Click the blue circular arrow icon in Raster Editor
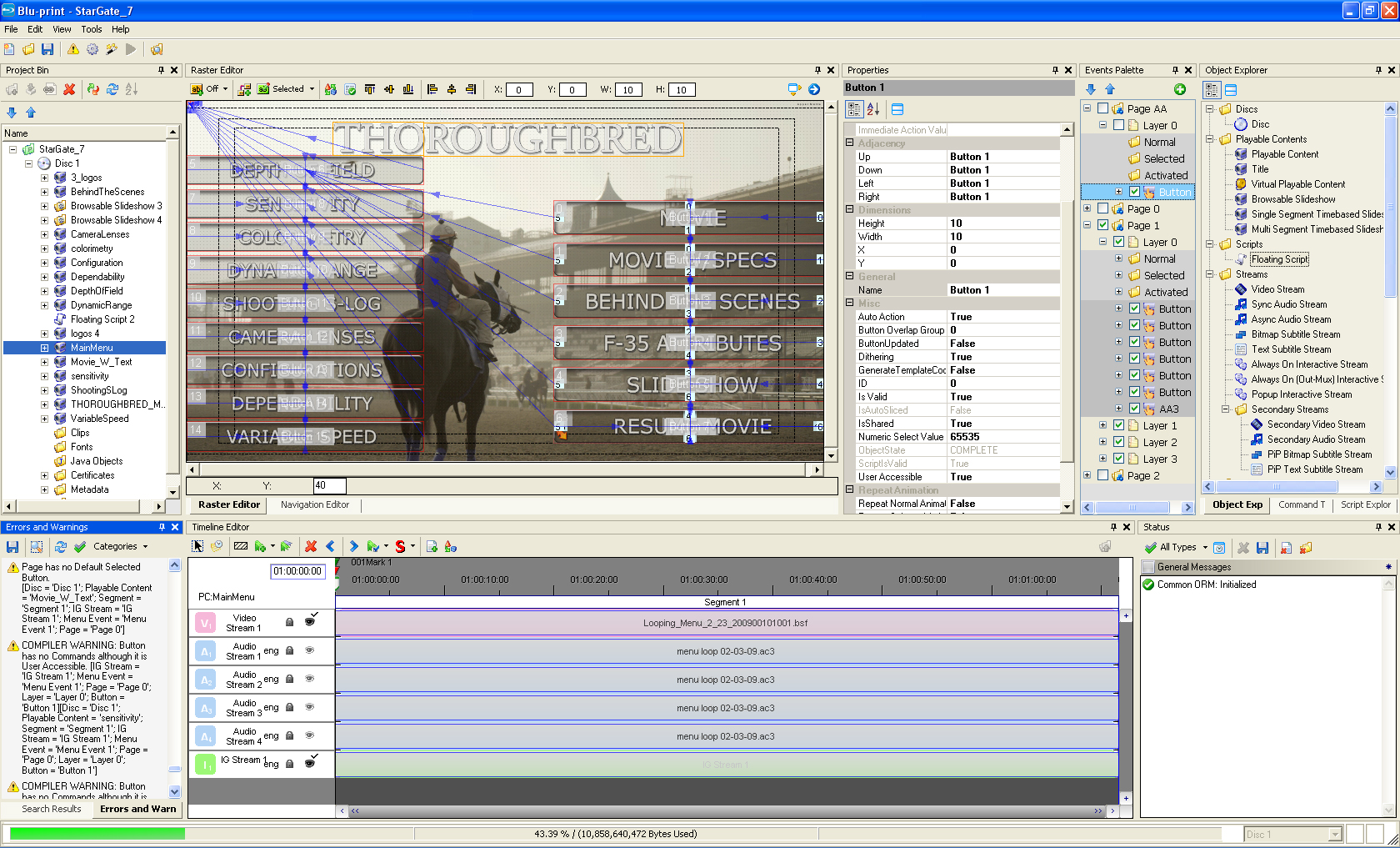The height and width of the screenshot is (848, 1400). tap(814, 89)
